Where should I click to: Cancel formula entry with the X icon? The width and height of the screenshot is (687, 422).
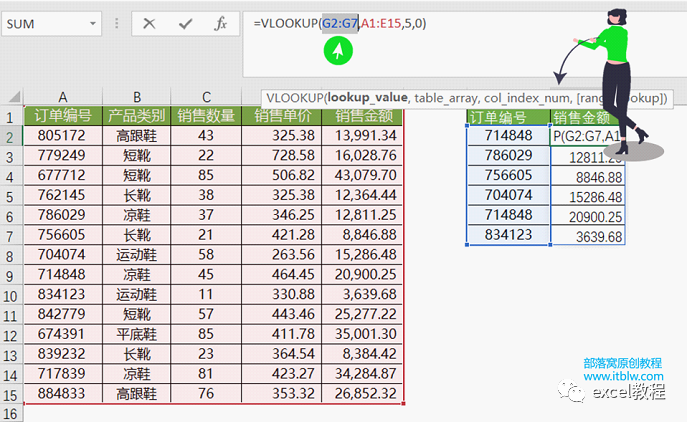point(149,24)
